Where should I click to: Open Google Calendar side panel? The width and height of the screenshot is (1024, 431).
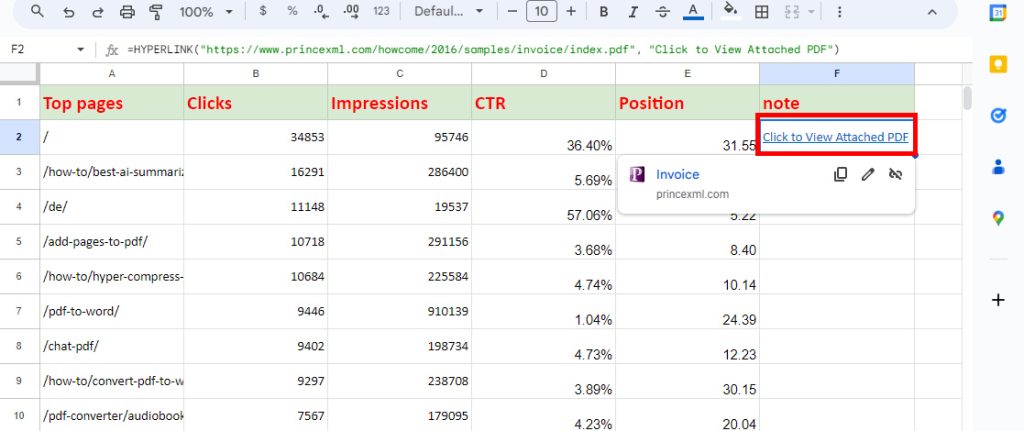pos(998,12)
